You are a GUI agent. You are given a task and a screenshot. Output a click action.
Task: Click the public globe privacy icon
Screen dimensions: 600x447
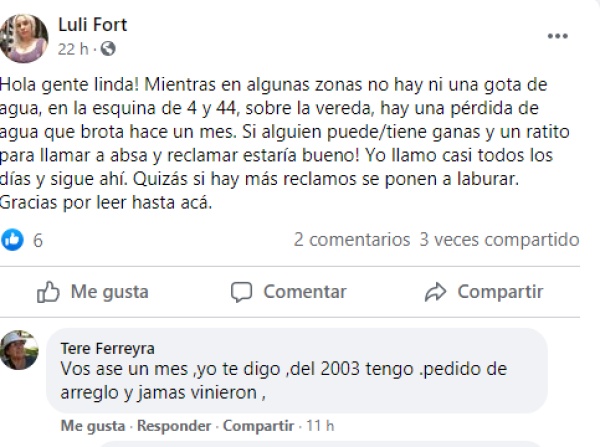pos(108,48)
